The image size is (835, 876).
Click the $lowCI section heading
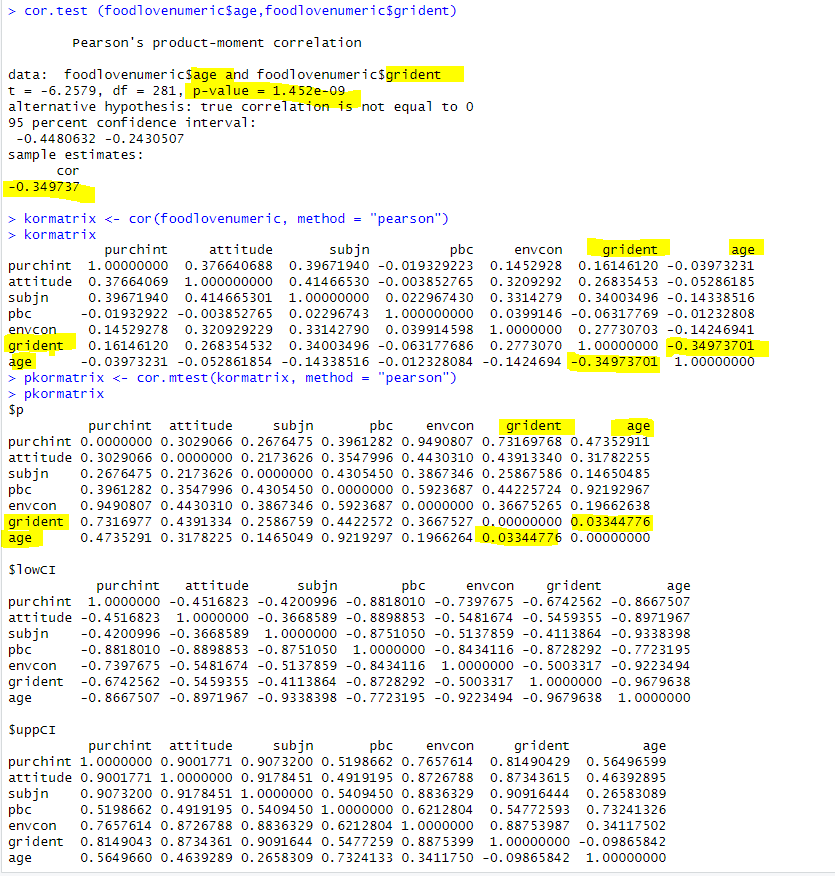point(32,571)
